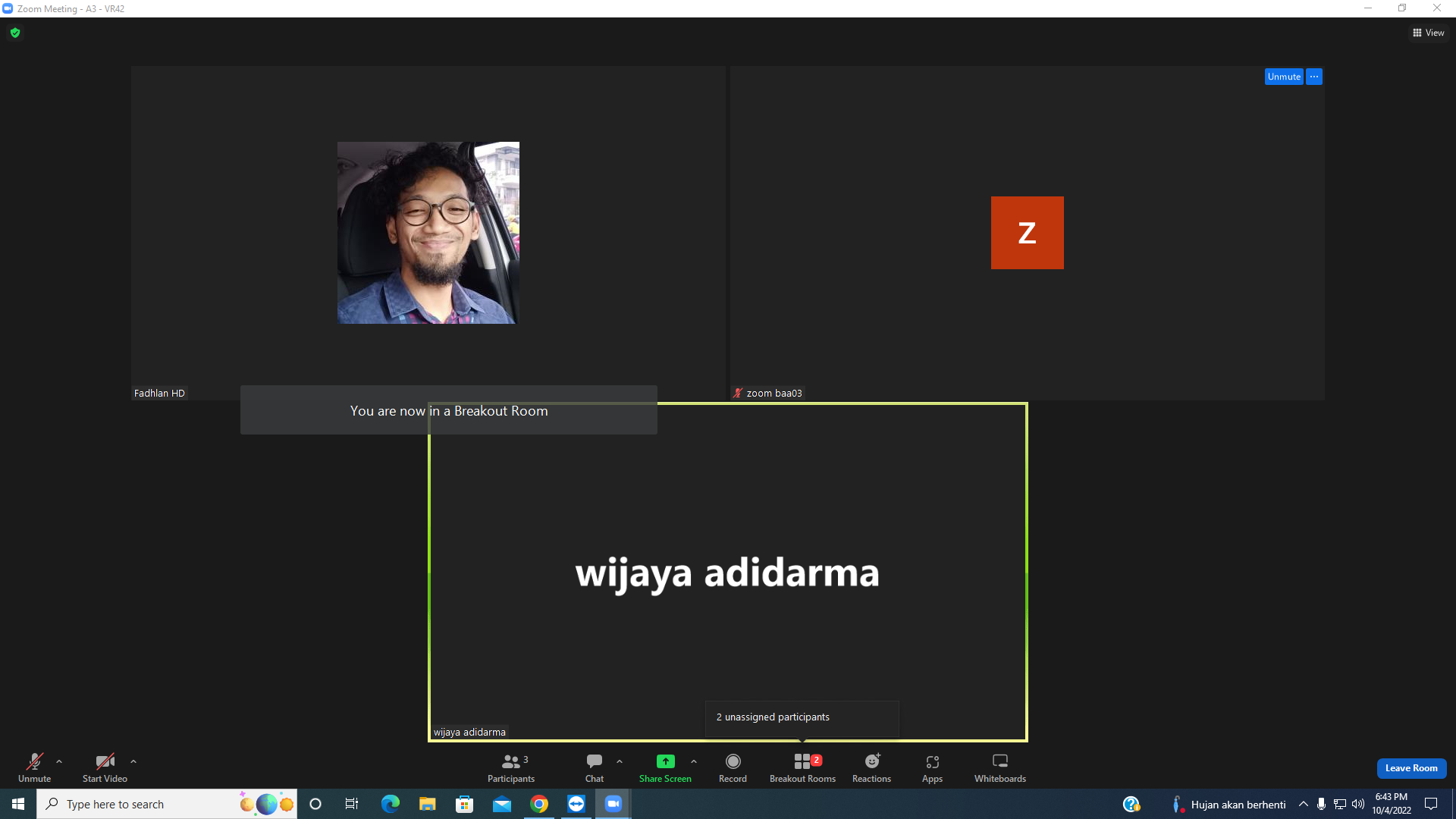
Task: Open the volume control in tray
Action: coord(1358,804)
